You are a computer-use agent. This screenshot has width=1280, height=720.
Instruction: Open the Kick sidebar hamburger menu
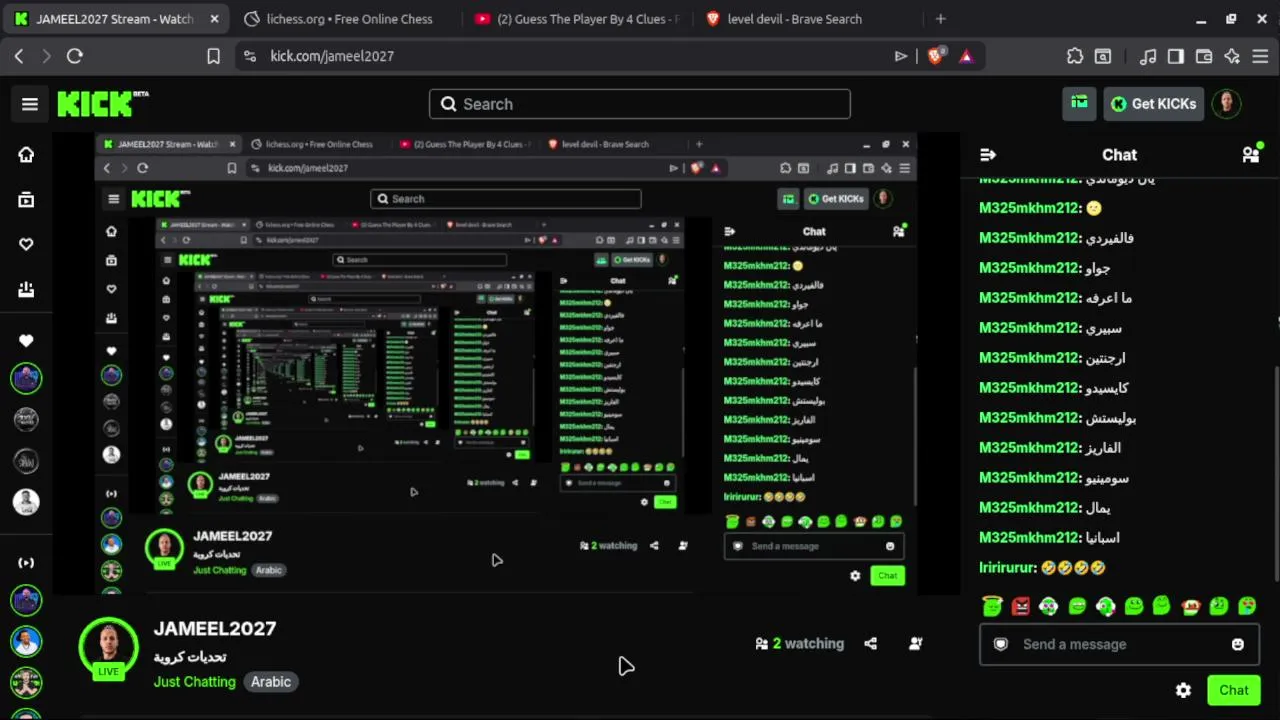tap(30, 104)
